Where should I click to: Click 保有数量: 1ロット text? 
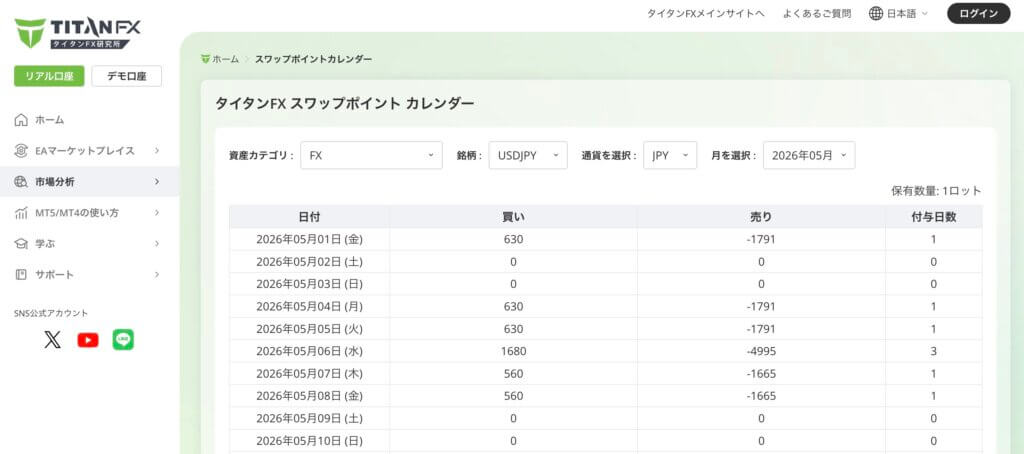(x=936, y=191)
